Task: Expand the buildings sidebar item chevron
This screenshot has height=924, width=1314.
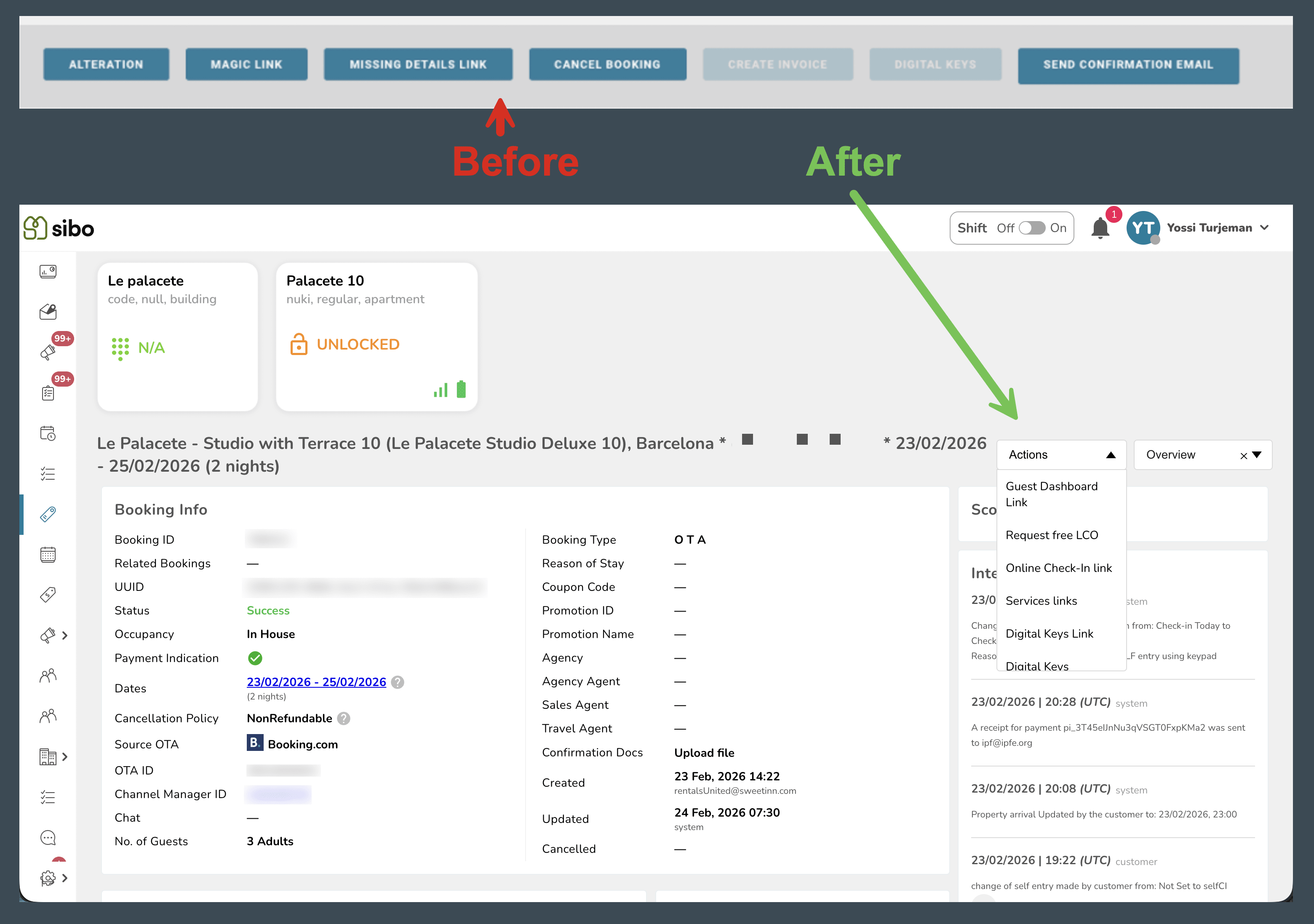Action: [65, 756]
